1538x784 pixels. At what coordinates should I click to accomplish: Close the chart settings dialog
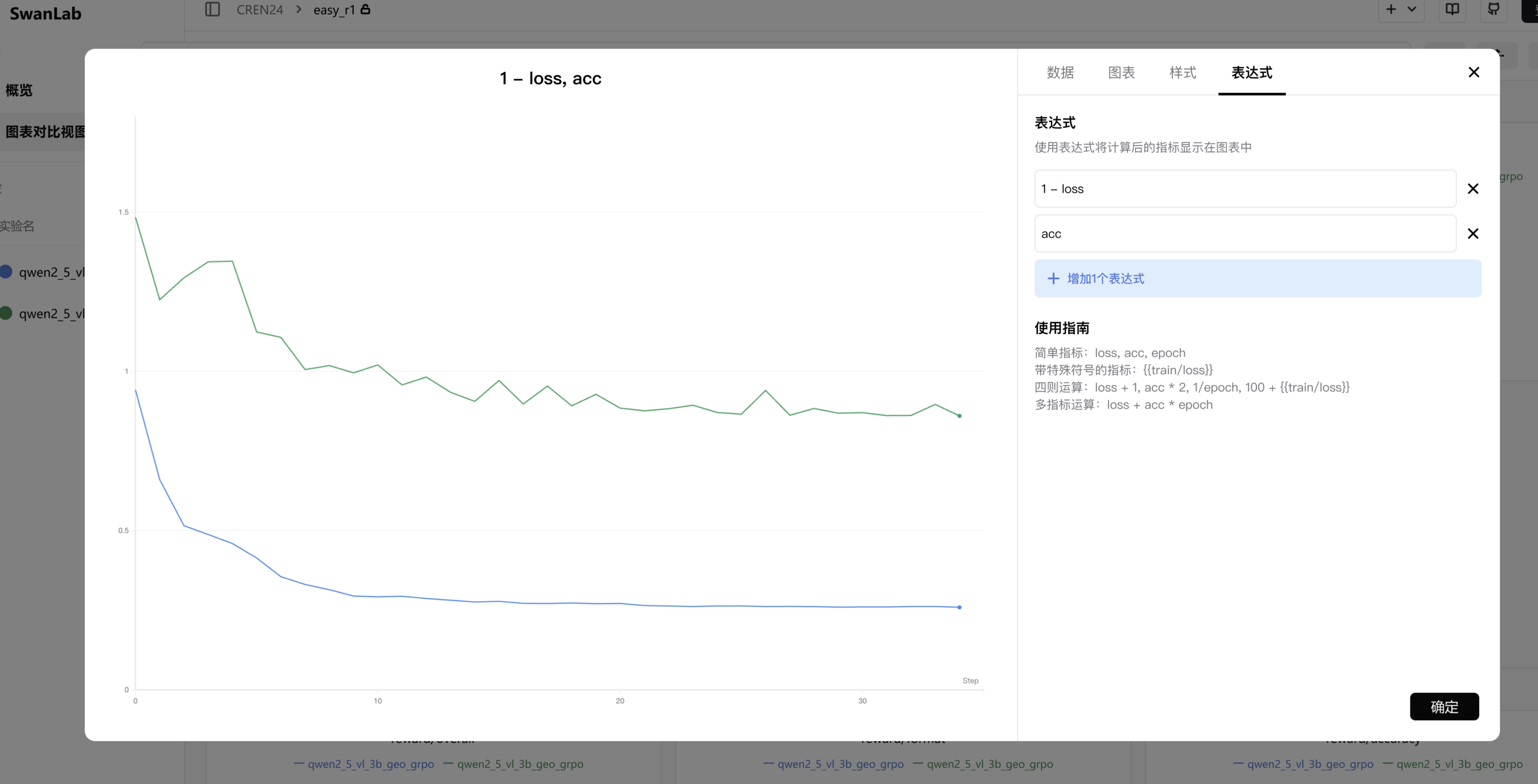[x=1474, y=72]
